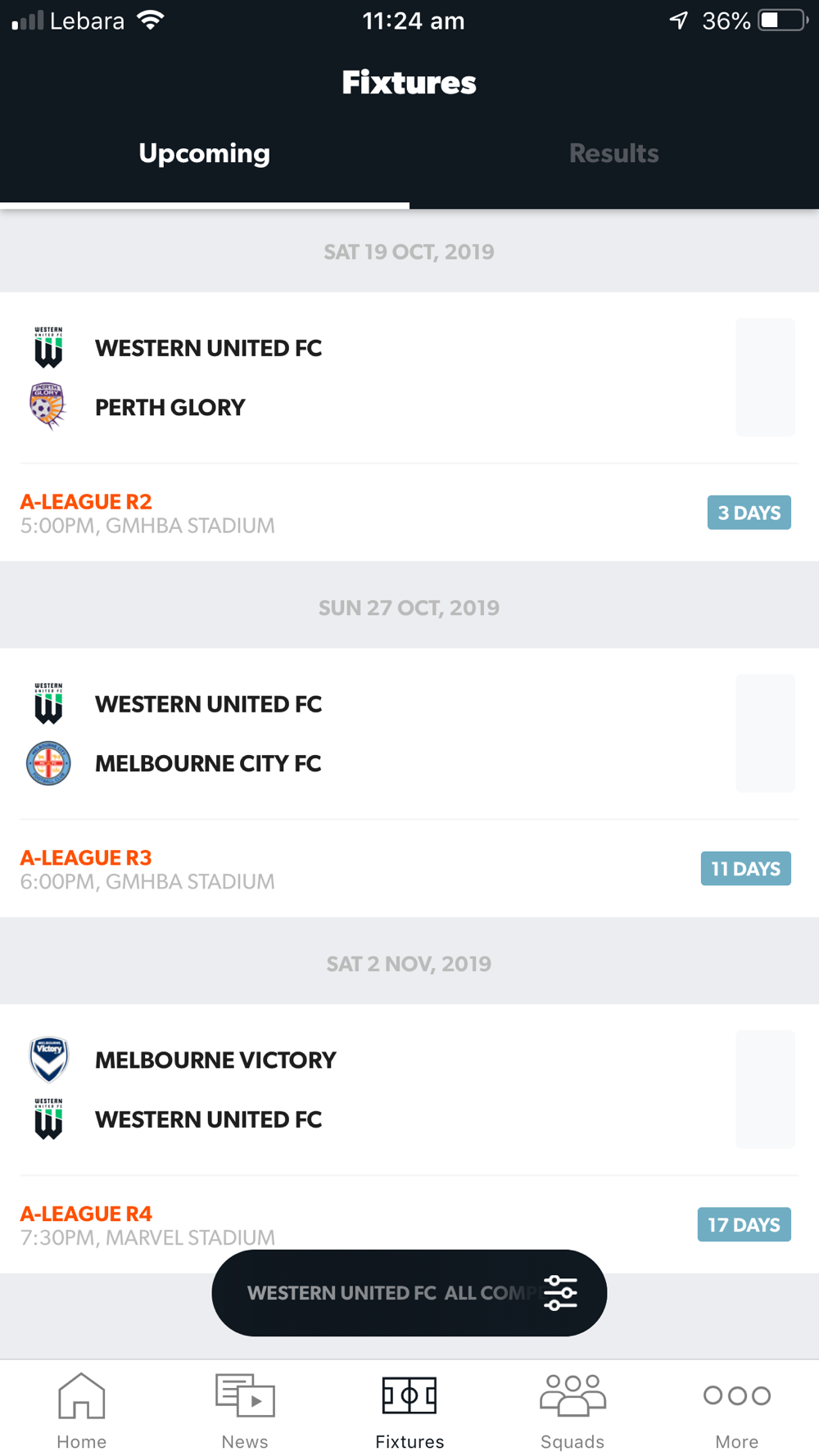
Task: Tap the score box for Perth Glory match
Action: click(765, 378)
